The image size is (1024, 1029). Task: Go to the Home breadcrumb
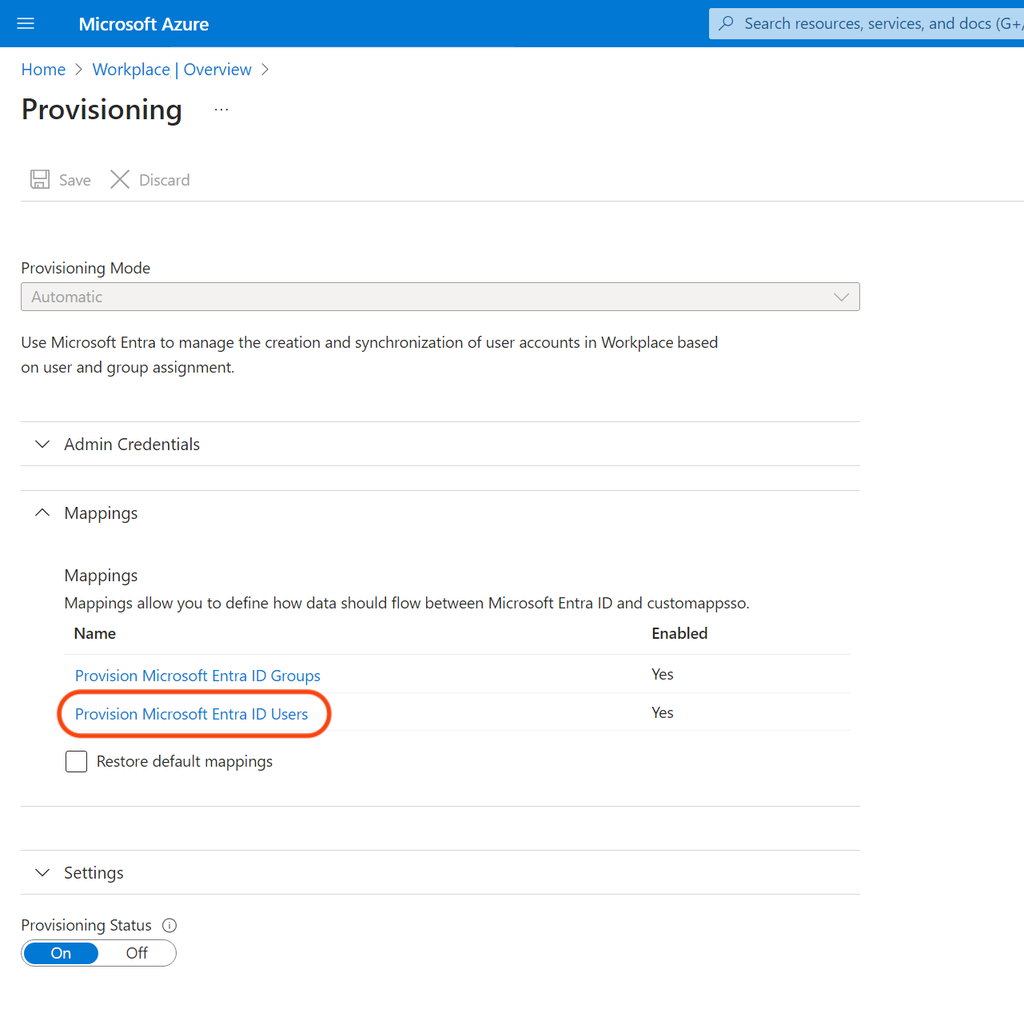click(x=43, y=70)
